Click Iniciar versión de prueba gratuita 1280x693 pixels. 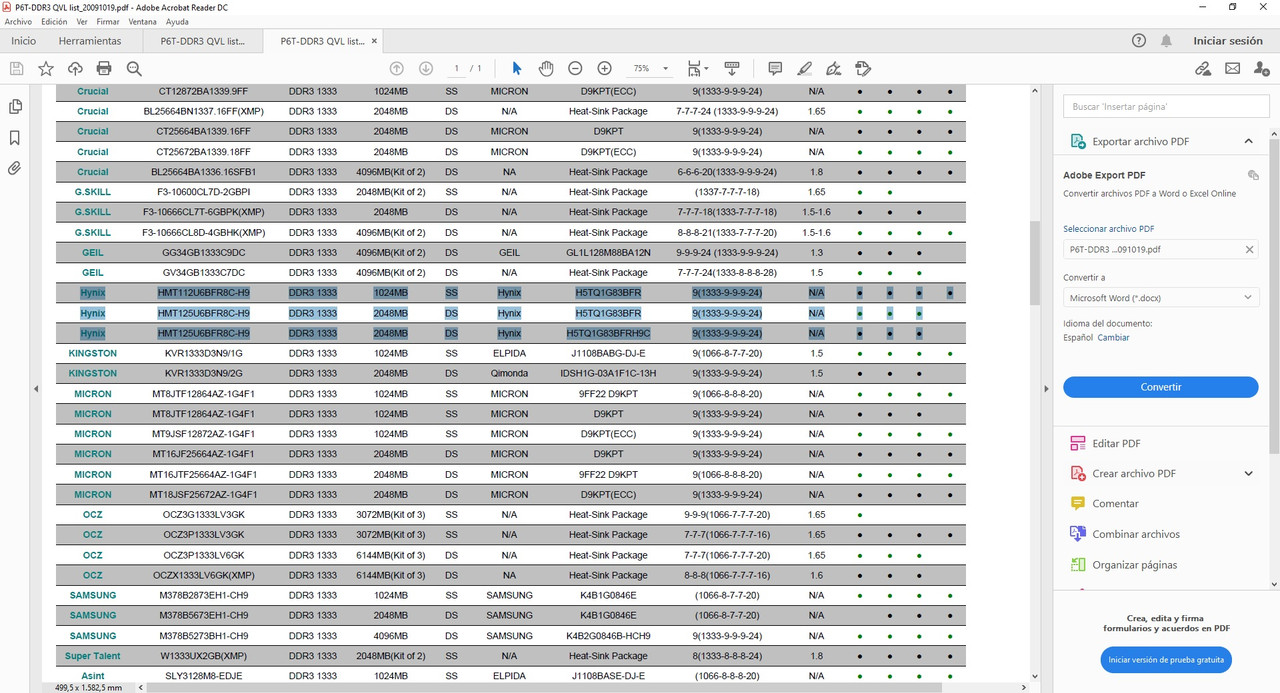pos(1166,660)
